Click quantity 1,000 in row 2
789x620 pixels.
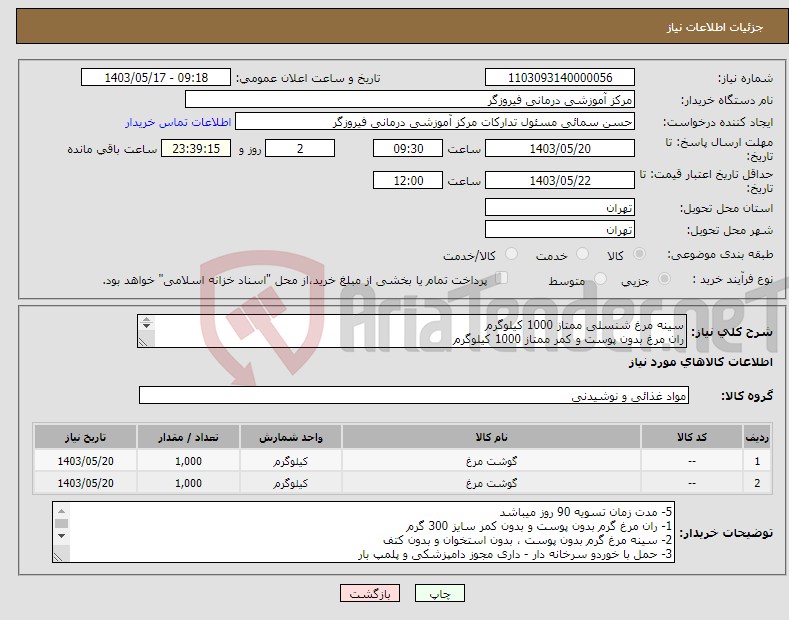[x=188, y=483]
